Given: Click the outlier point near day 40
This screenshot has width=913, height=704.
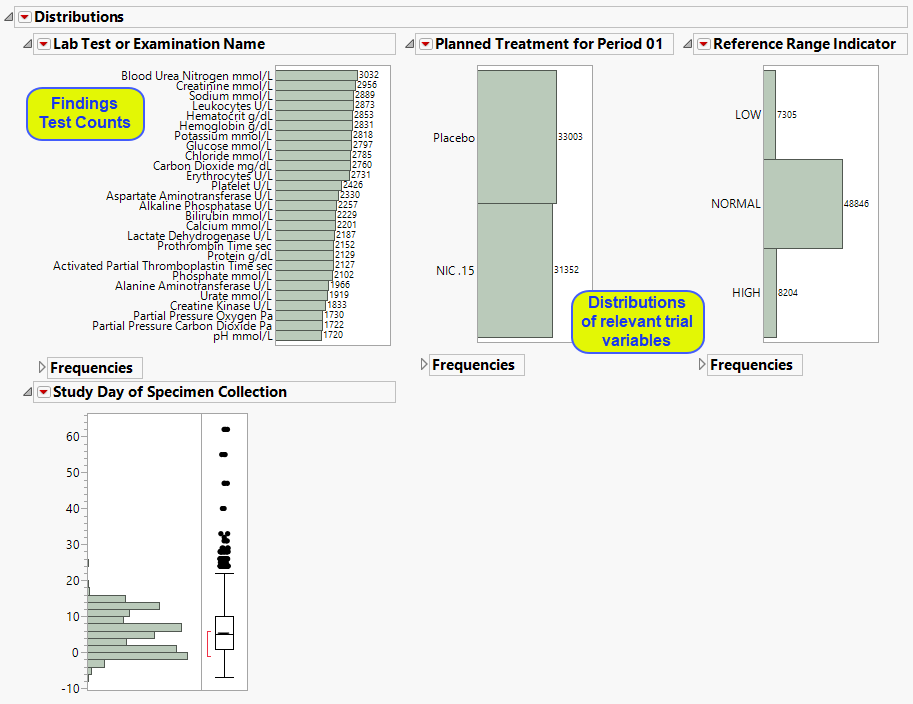Looking at the screenshot, I should coord(223,509).
